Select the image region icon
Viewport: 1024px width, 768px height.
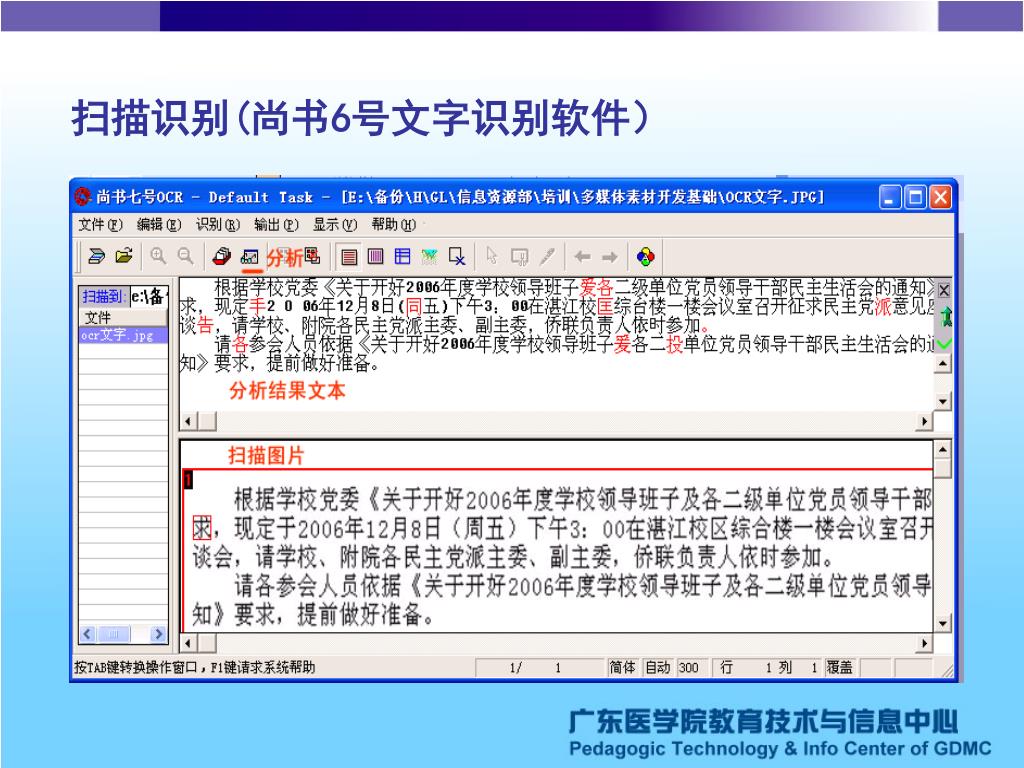point(429,257)
